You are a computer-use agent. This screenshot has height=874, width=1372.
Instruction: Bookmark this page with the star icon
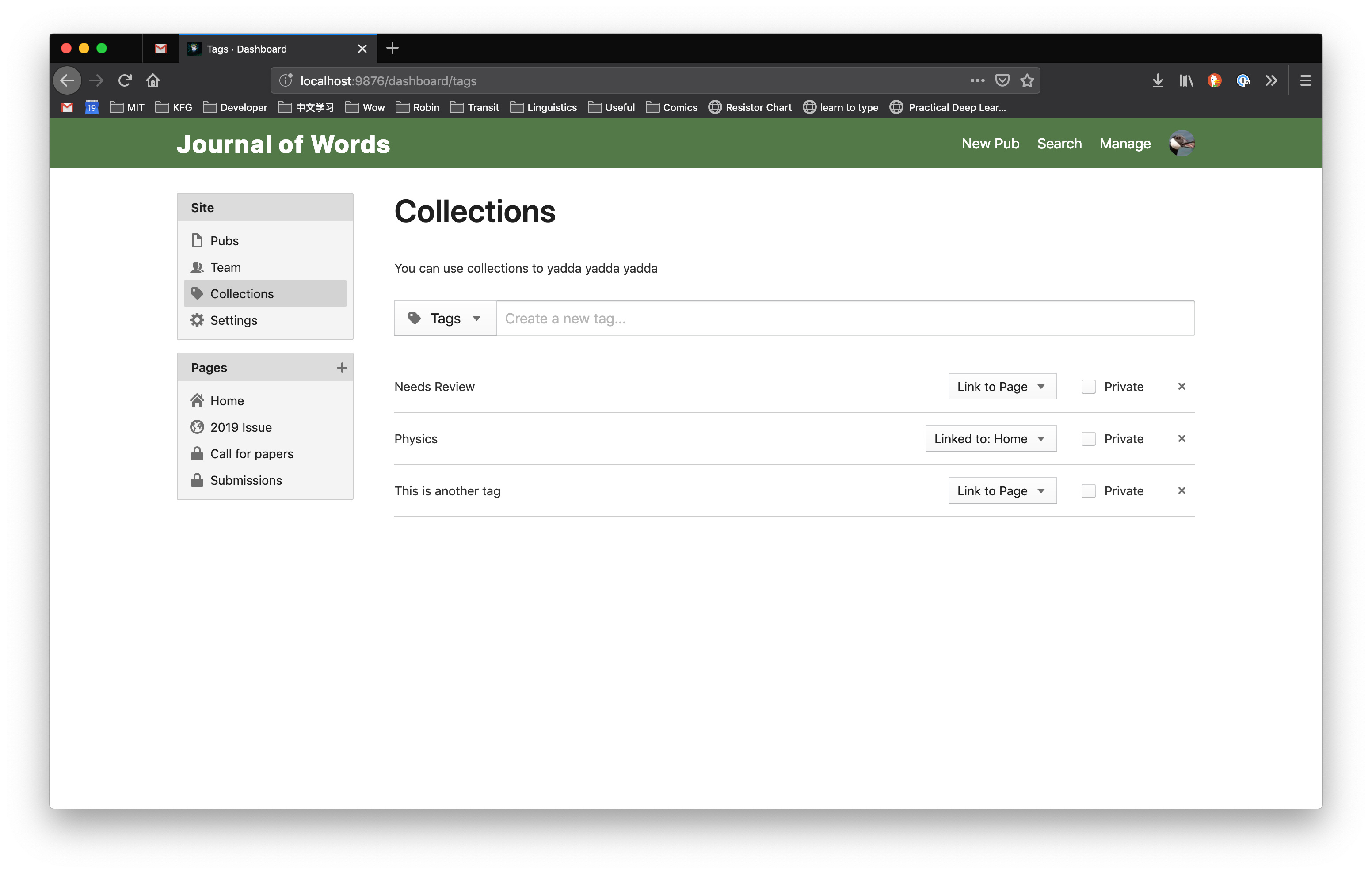(1027, 80)
